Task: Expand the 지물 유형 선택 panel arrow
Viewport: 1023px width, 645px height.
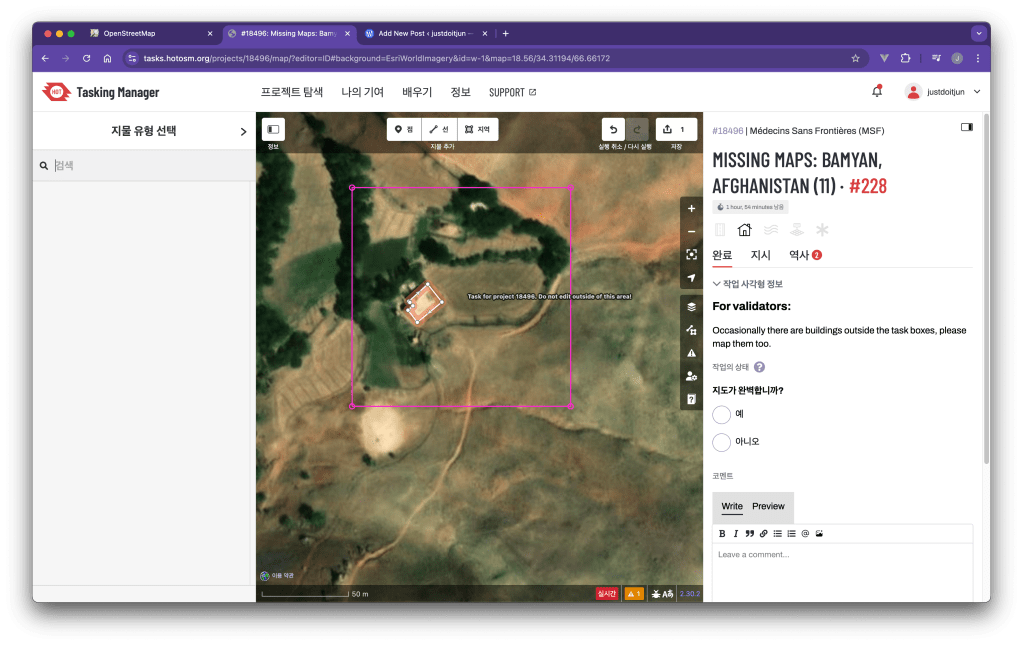Action: tap(243, 131)
